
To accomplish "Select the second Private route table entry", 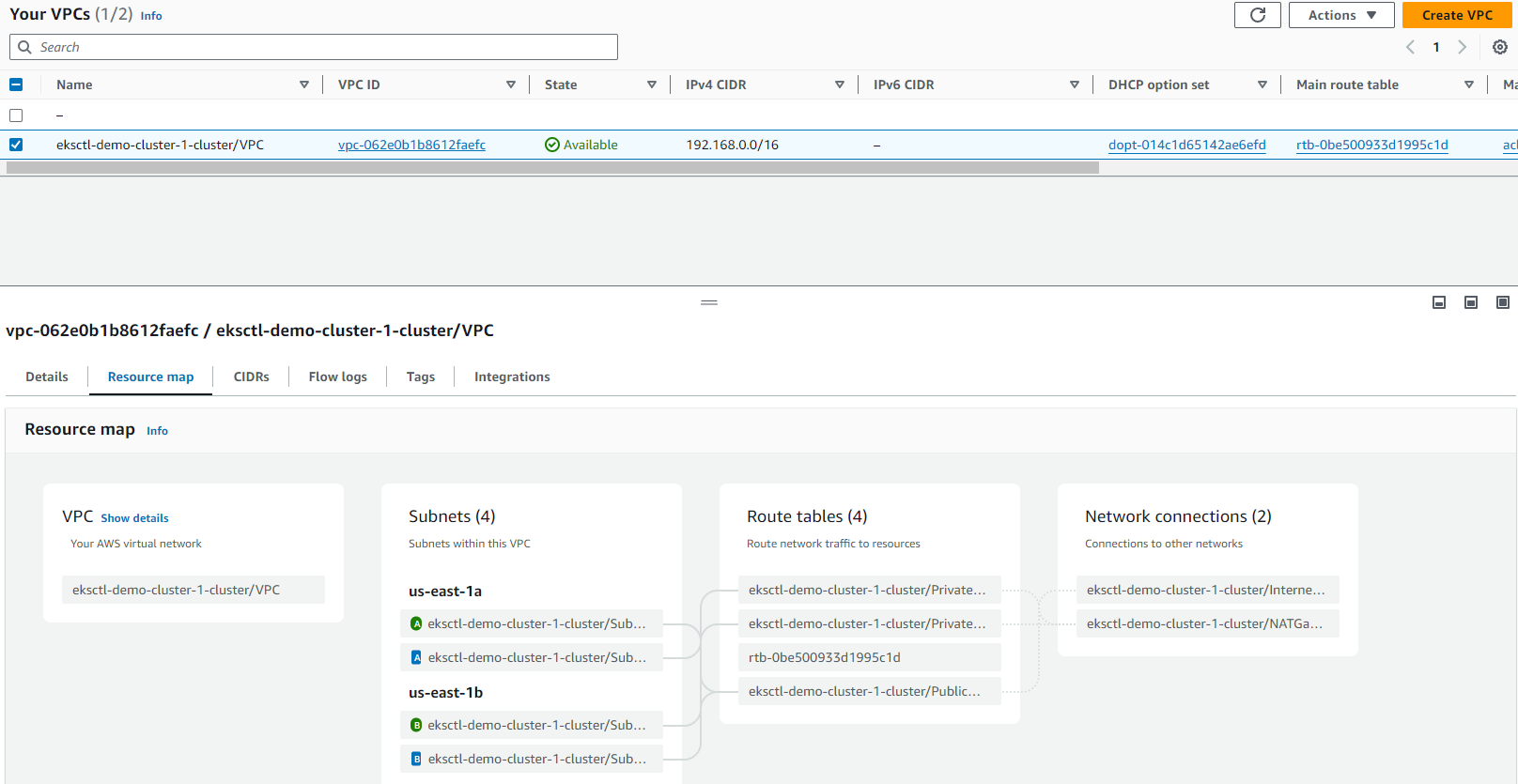I will (870, 623).
